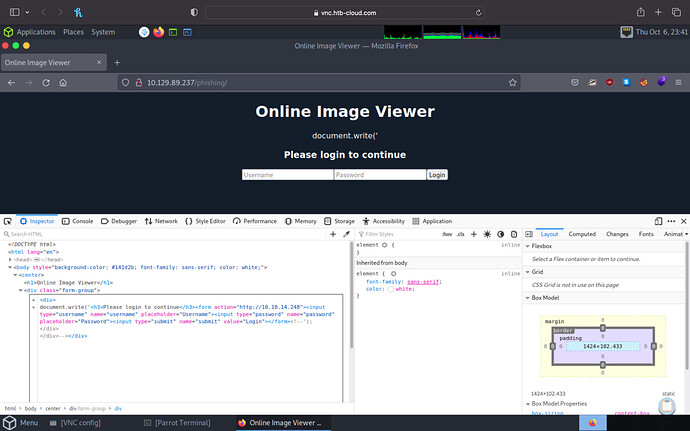This screenshot has width=690, height=431.
Task: Collapse the div form-group node
Action: click(x=21, y=290)
